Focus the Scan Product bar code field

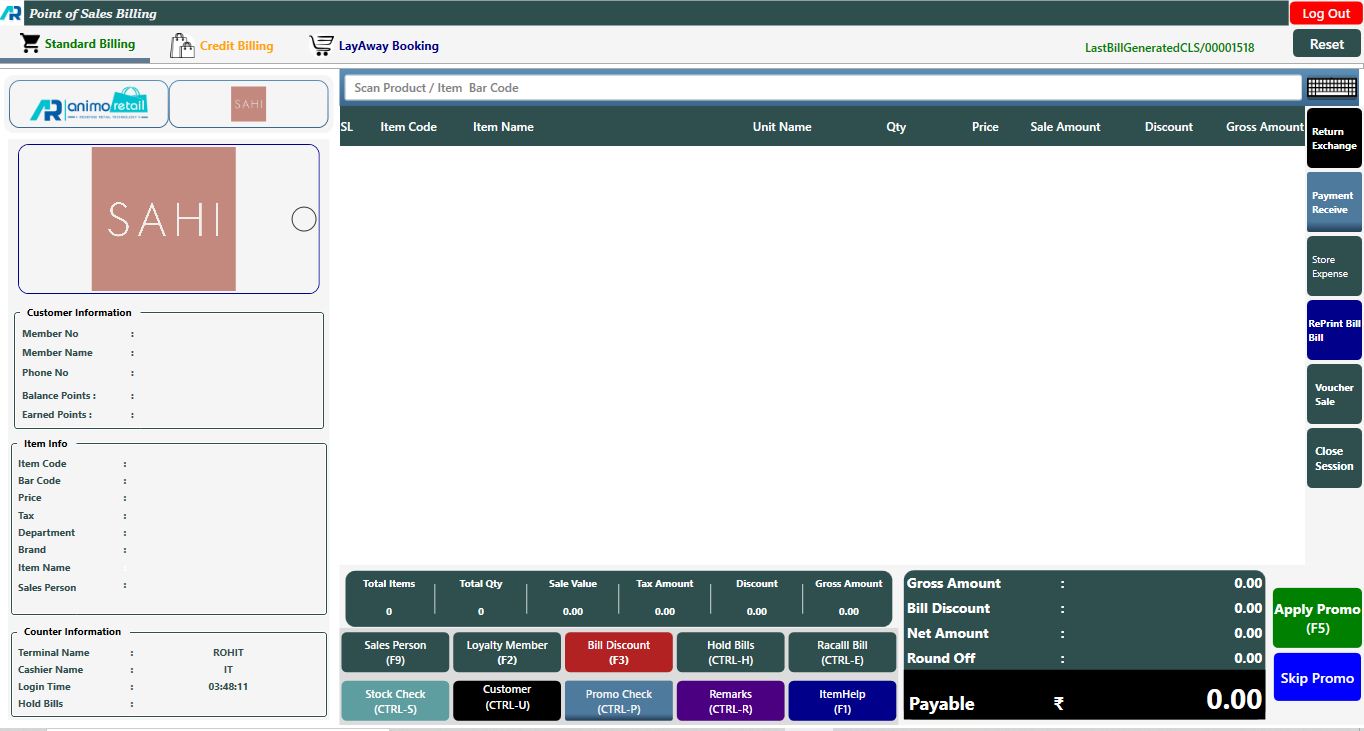coord(822,88)
